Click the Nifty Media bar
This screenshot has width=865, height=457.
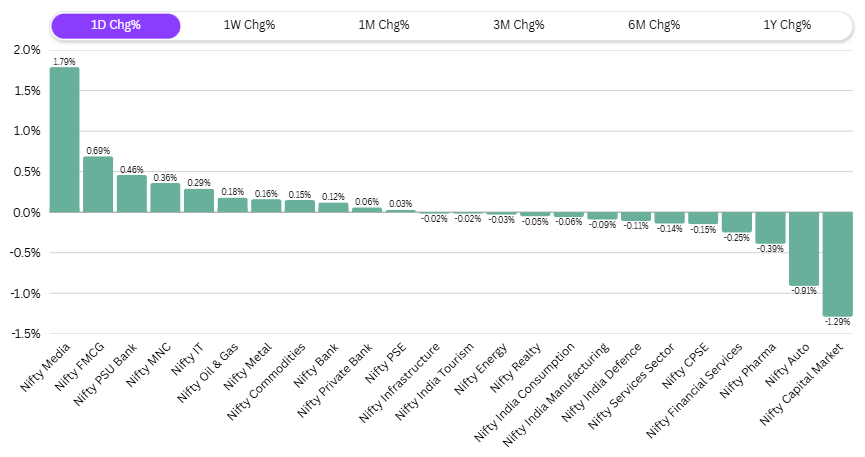[x=64, y=140]
